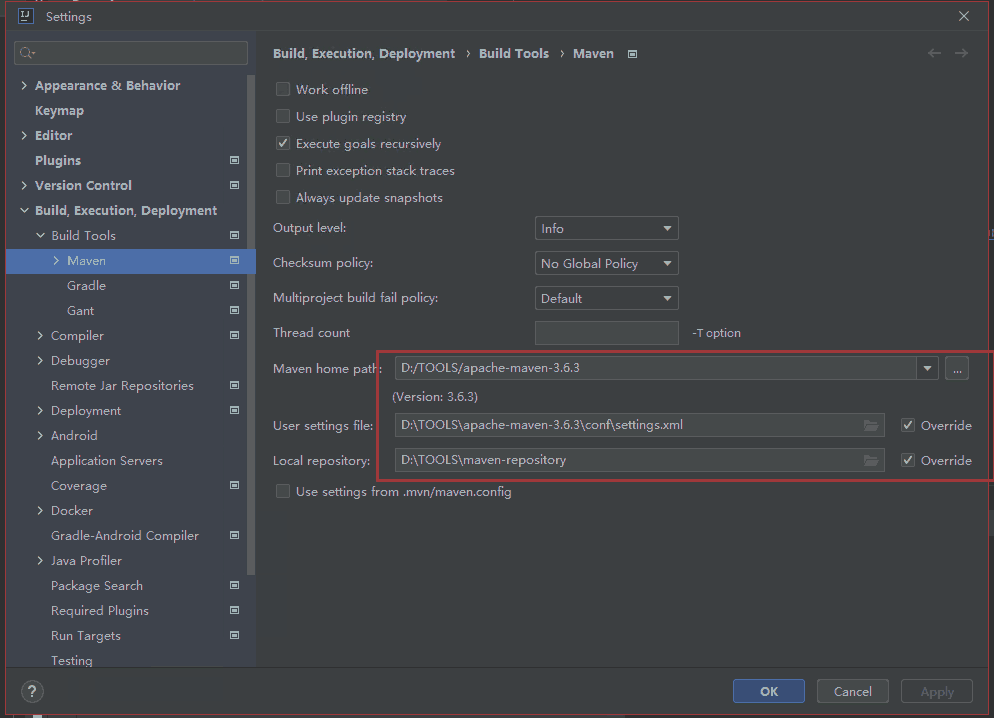Open the Checksum policy dropdown
Image resolution: width=994 pixels, height=718 pixels.
[607, 263]
